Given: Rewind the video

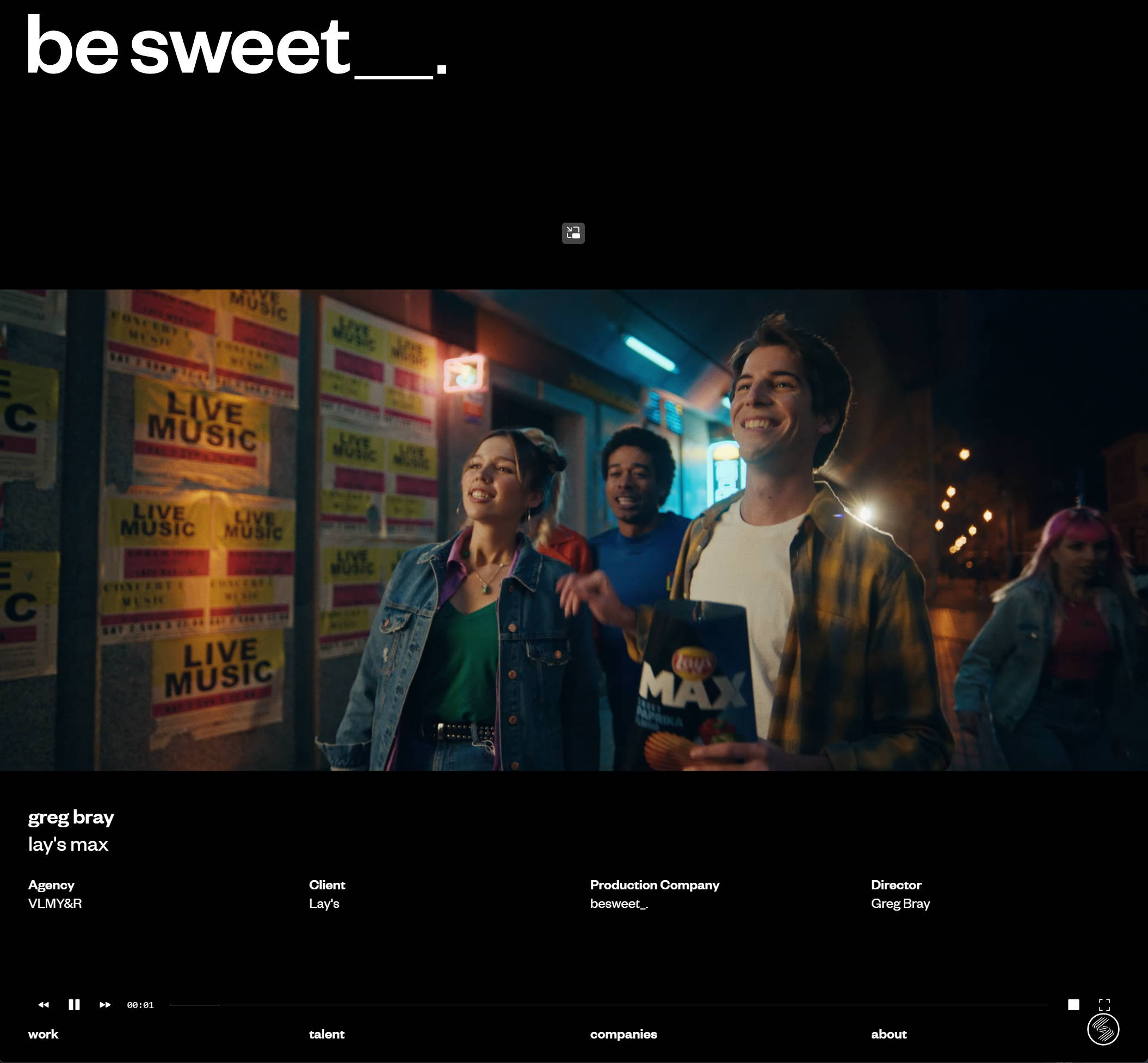Looking at the screenshot, I should 44,1005.
